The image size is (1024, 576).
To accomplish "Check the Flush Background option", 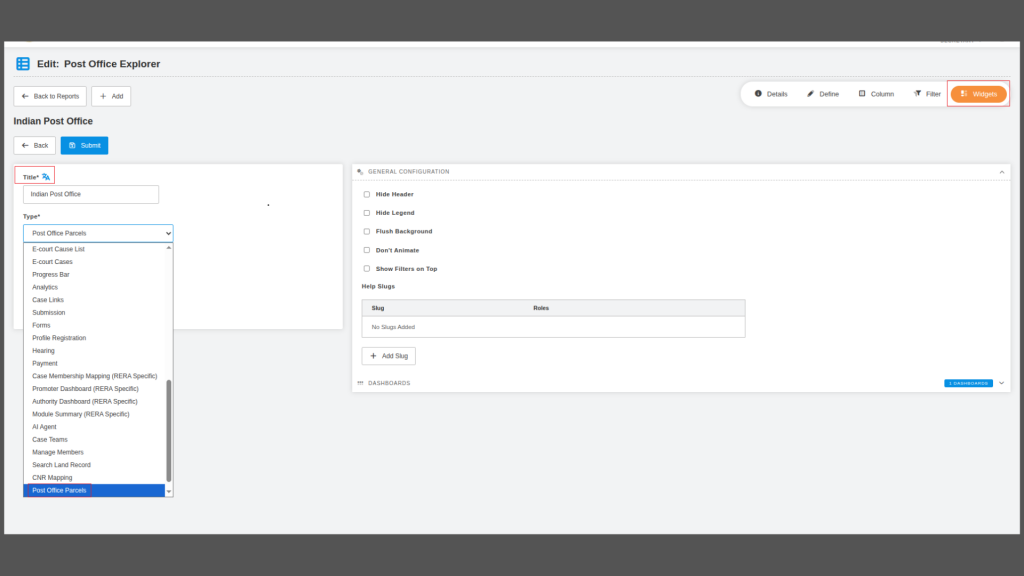I will pyautogui.click(x=367, y=231).
